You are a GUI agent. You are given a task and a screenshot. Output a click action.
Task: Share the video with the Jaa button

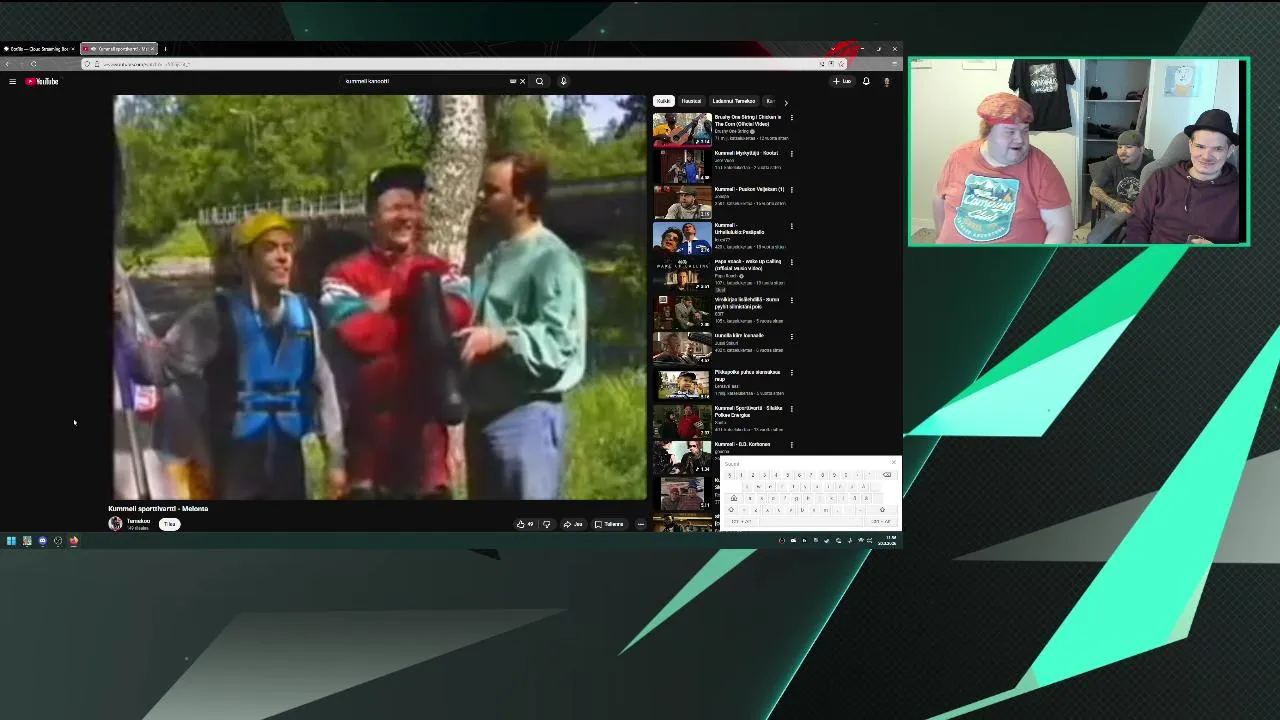click(x=572, y=524)
